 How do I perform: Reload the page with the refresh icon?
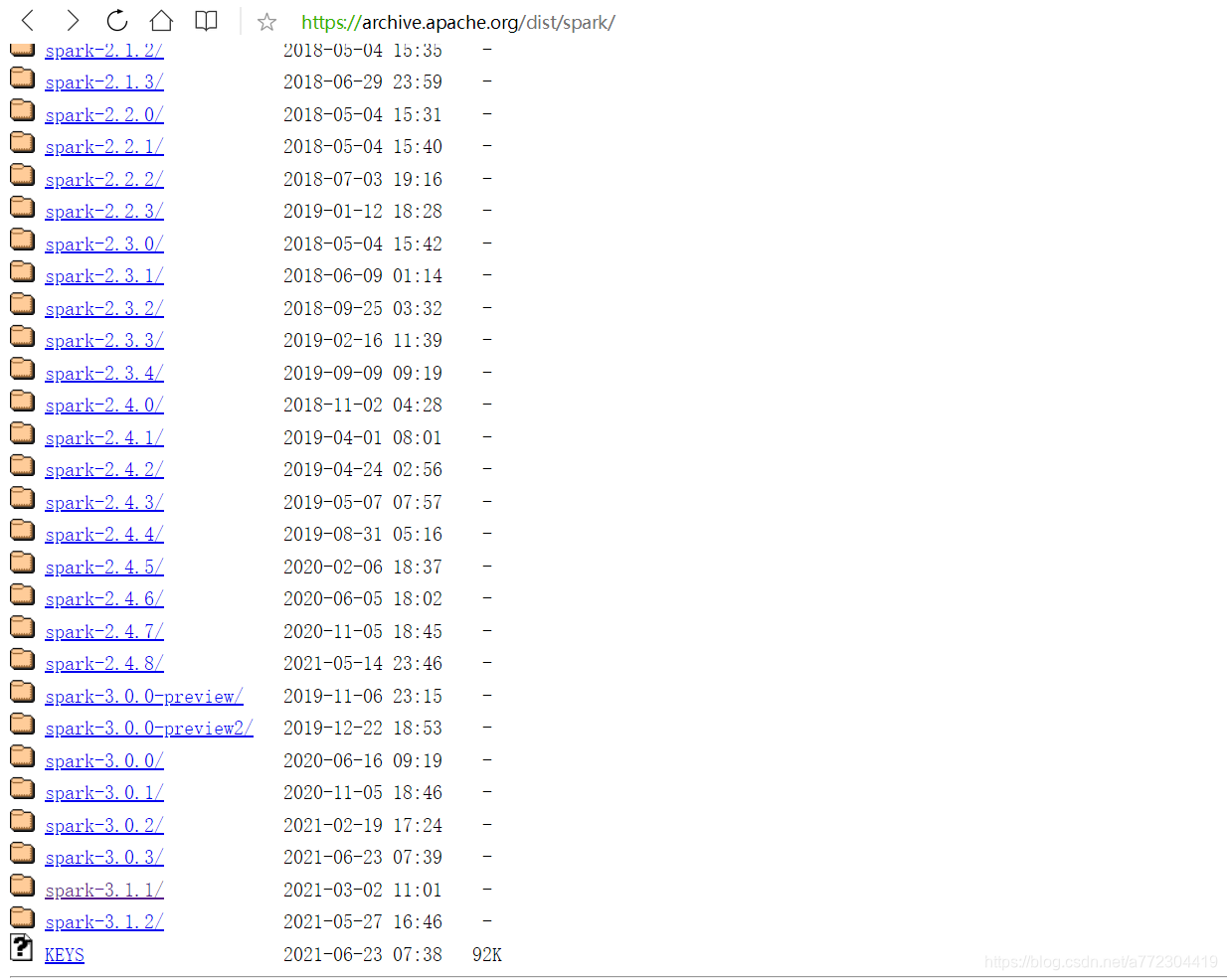(x=116, y=20)
